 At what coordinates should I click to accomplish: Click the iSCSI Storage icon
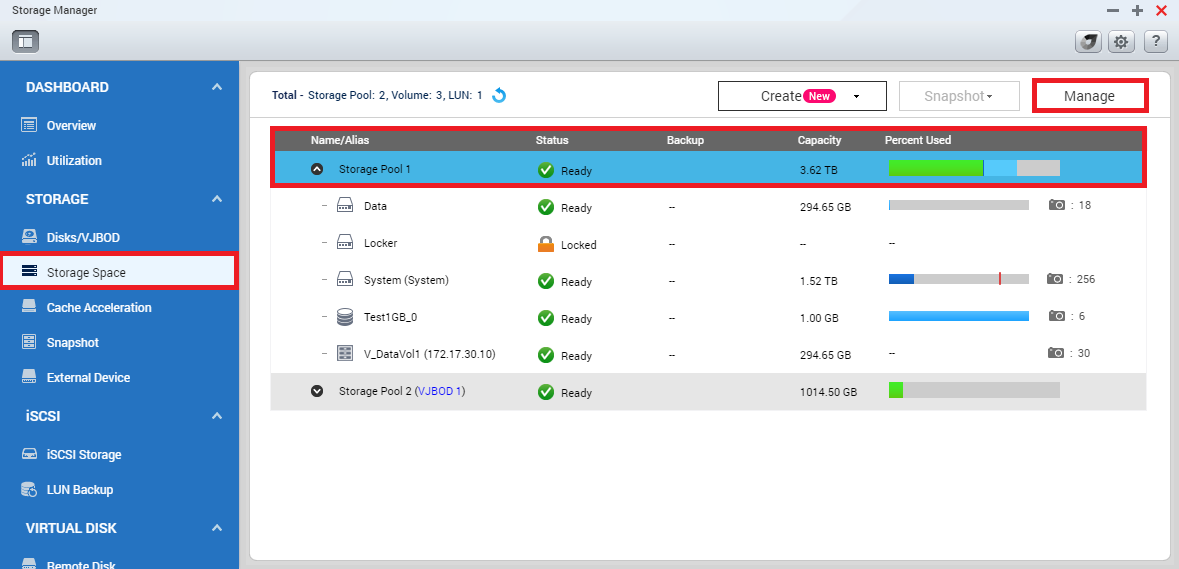29,454
